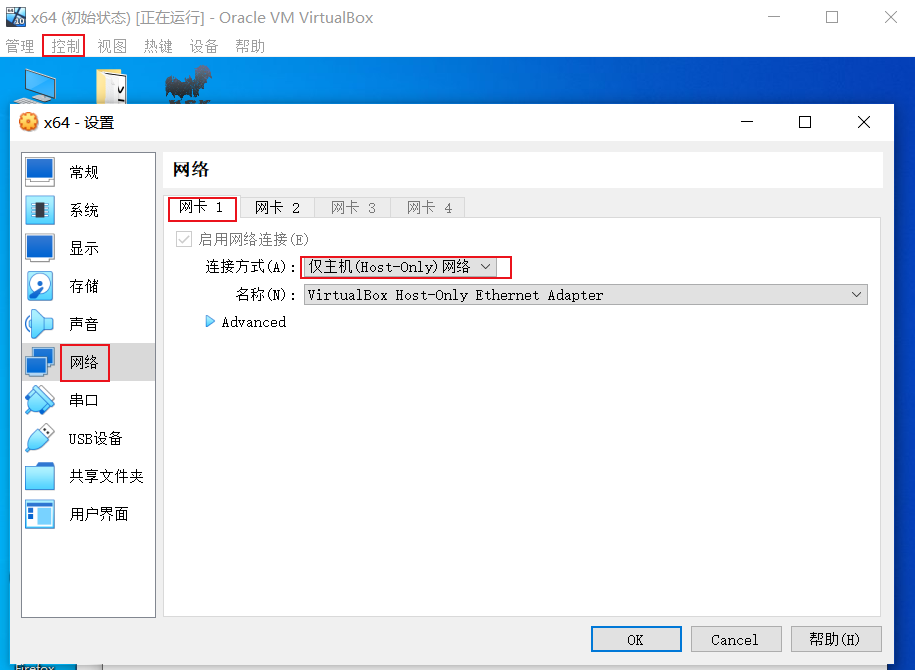Open the 视图 menu
The height and width of the screenshot is (670, 915).
point(112,46)
